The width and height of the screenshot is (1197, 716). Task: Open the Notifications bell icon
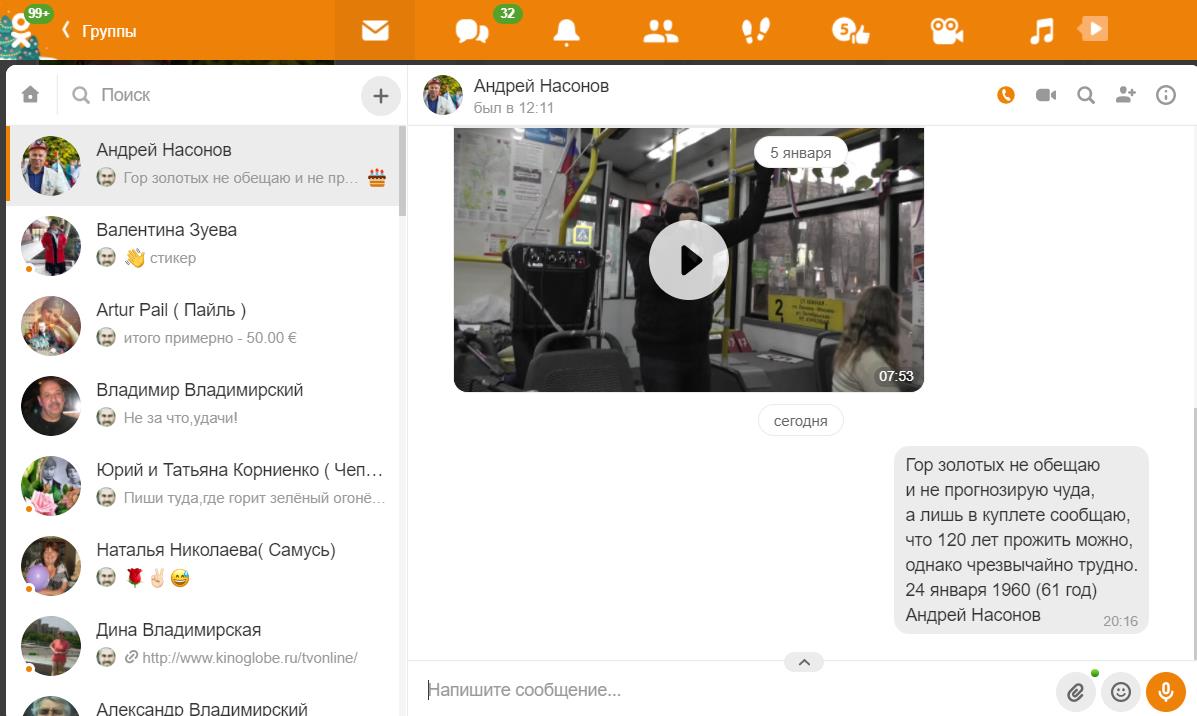566,31
